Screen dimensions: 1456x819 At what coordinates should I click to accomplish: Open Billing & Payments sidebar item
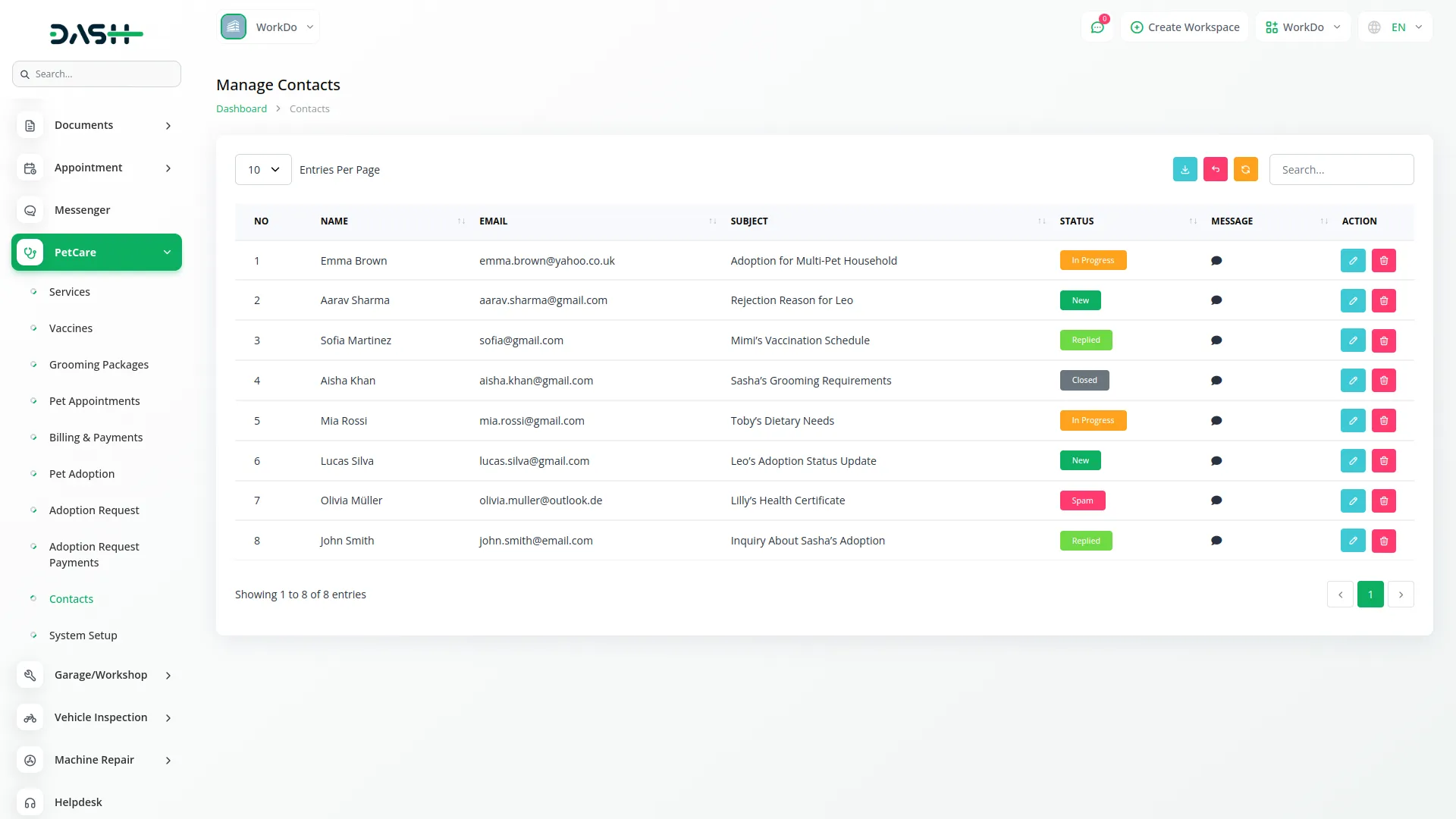96,438
